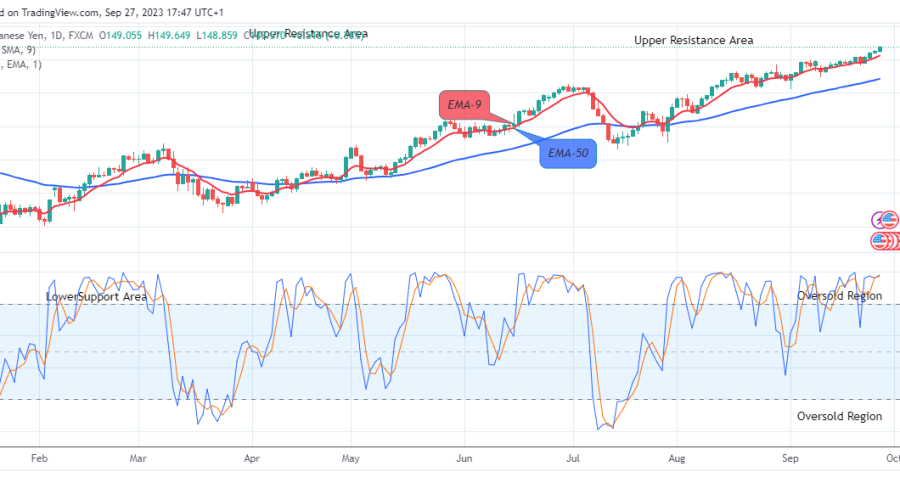Viewport: 900px width, 500px height.
Task: Select right-side 'Upper Resistance Area' text label
Action: (693, 40)
